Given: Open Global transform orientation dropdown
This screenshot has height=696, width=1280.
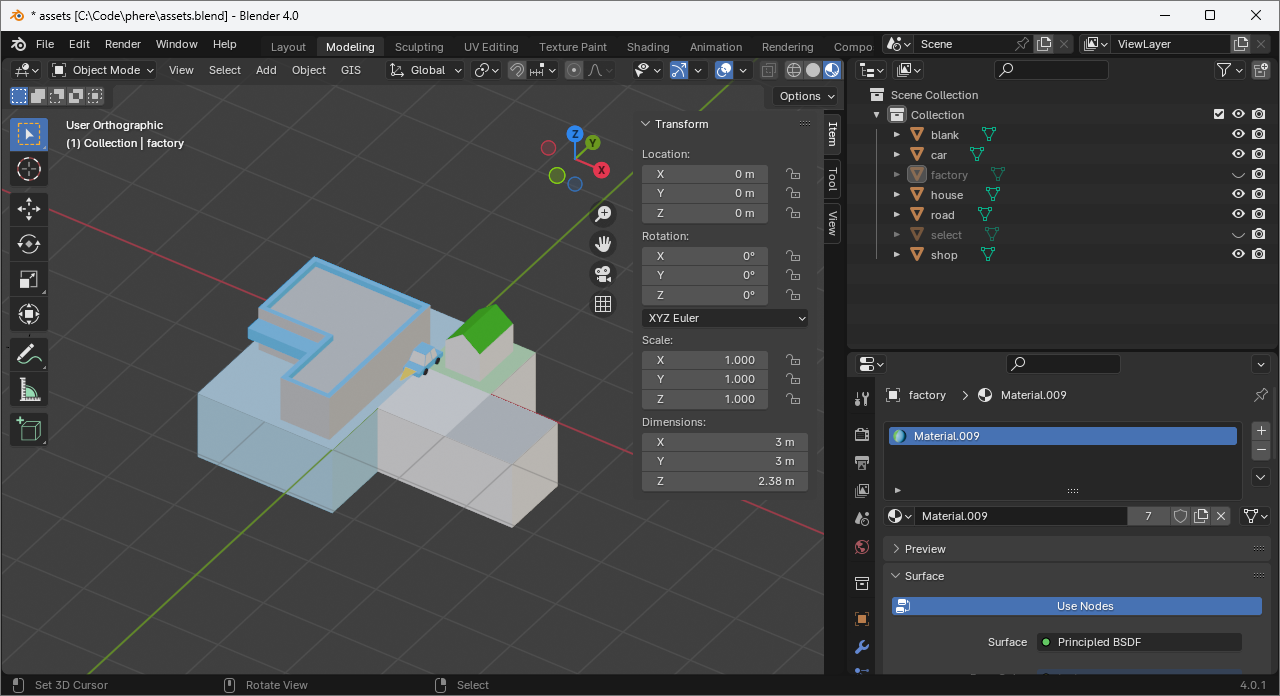Looking at the screenshot, I should coord(427,70).
